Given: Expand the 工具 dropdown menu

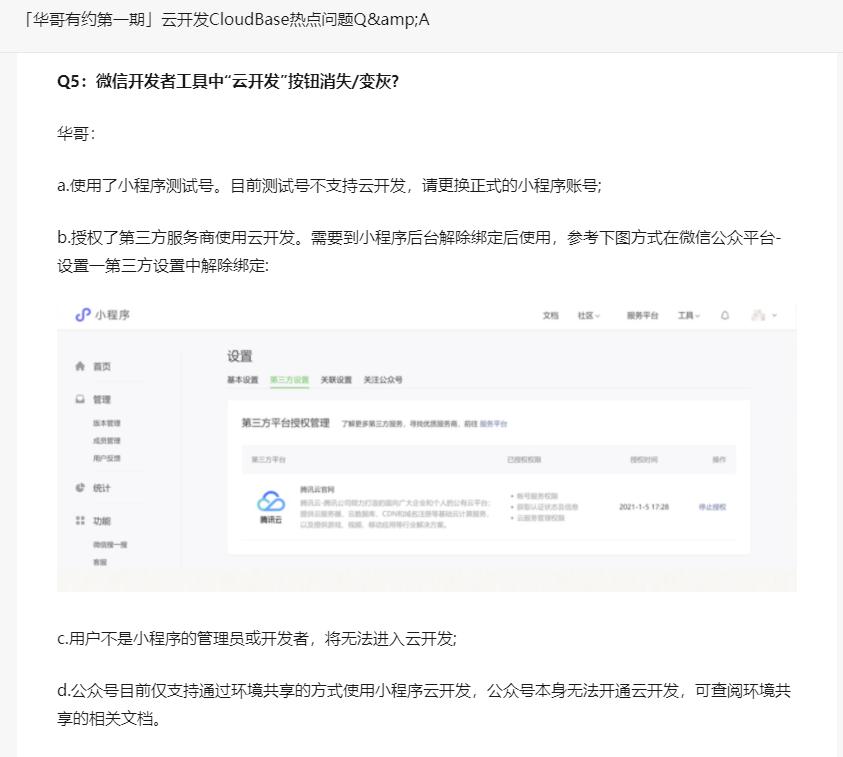Looking at the screenshot, I should point(689,316).
